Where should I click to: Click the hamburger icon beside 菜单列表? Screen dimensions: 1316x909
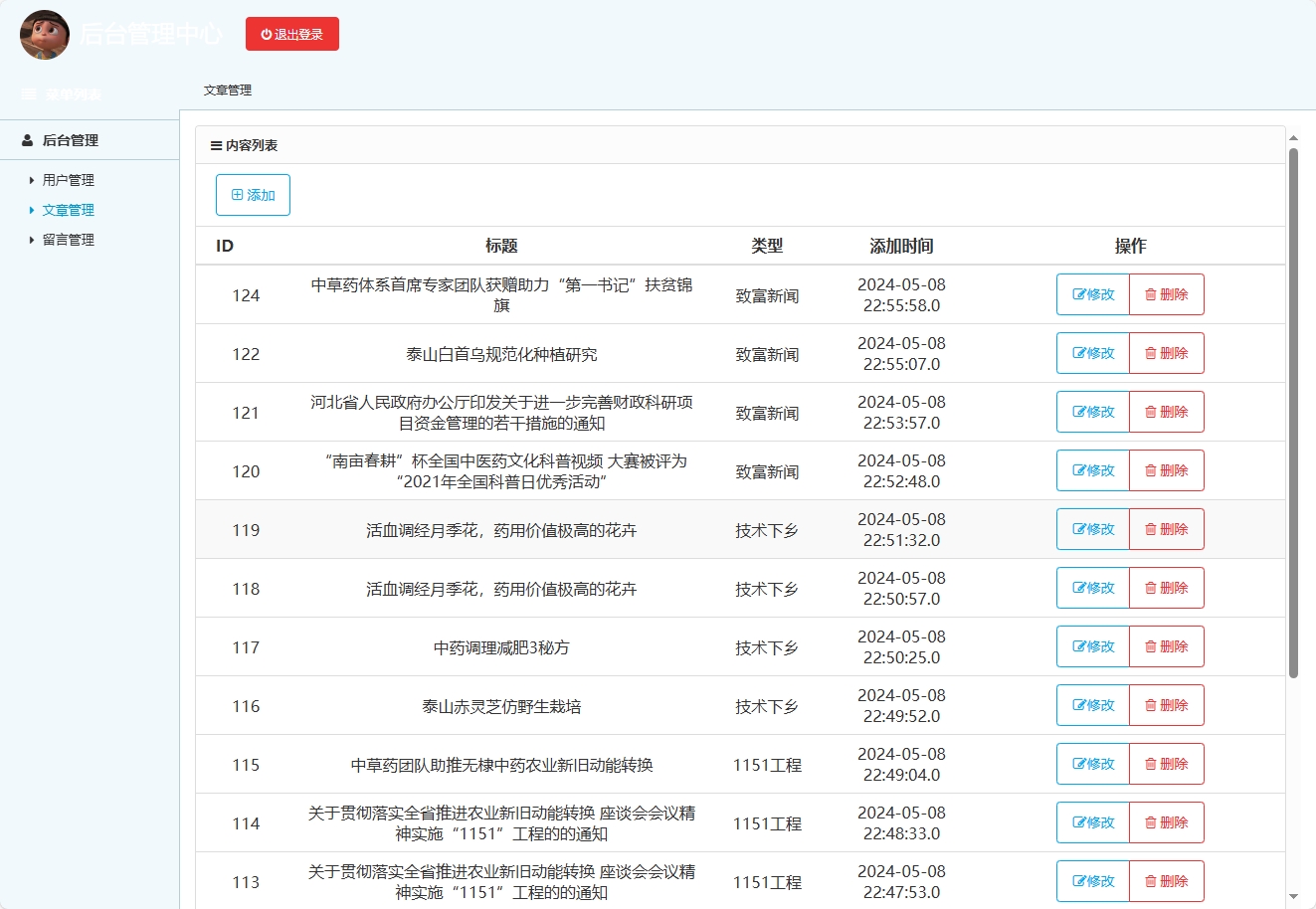[27, 93]
